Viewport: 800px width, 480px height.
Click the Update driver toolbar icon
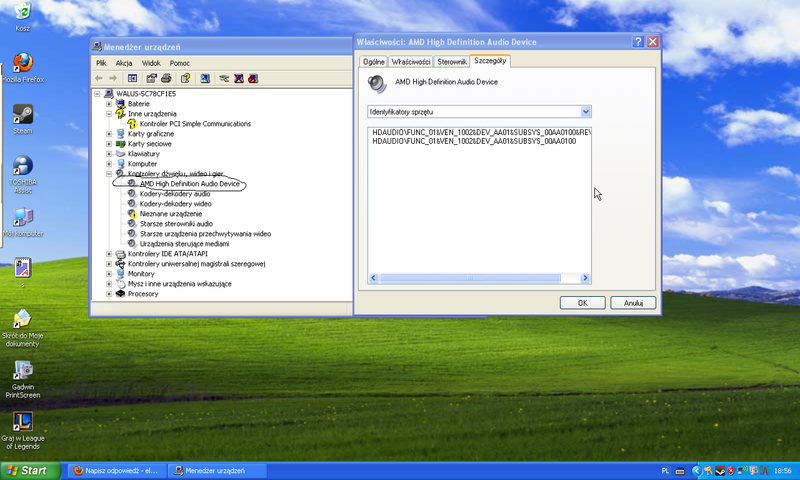pos(224,78)
